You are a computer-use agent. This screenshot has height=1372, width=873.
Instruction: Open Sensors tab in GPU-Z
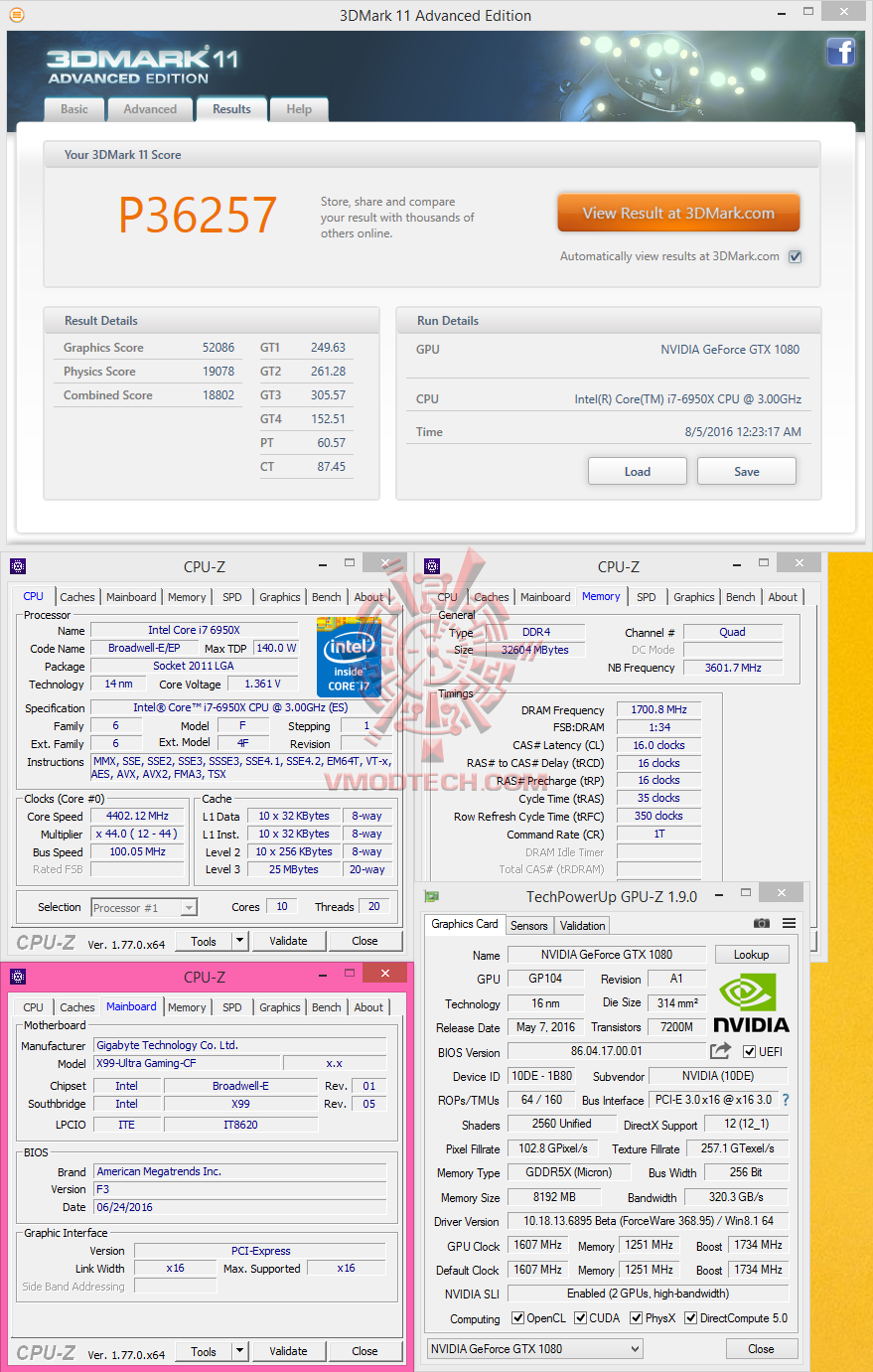click(528, 925)
